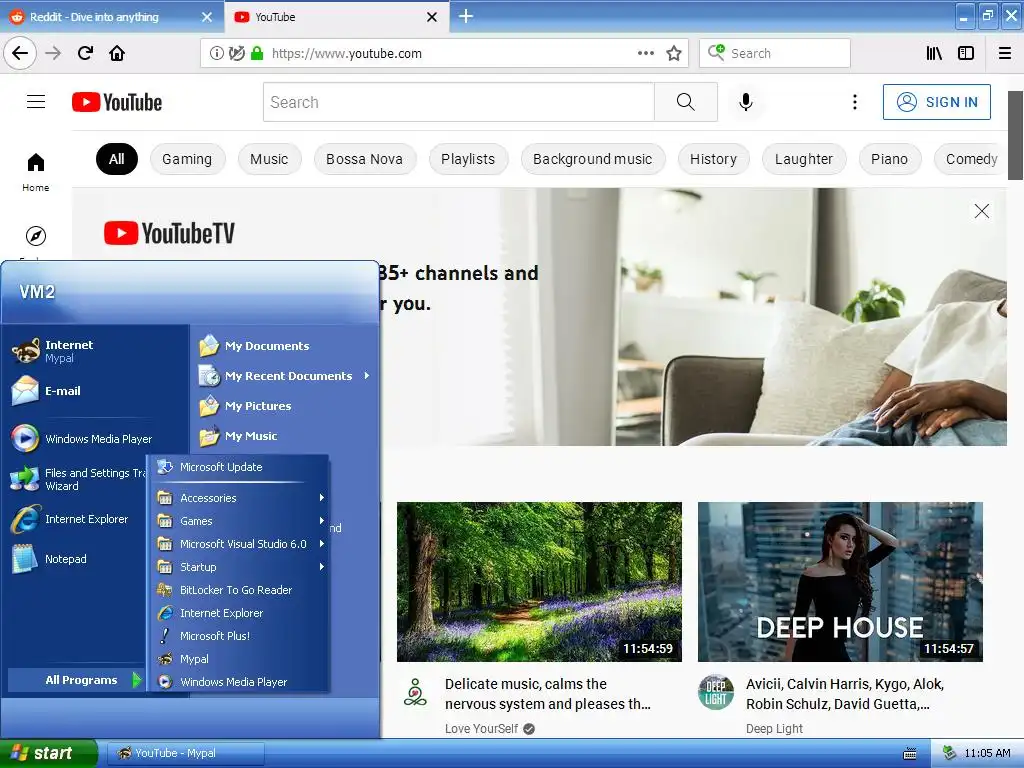Search with voice microphone icon

coord(746,102)
